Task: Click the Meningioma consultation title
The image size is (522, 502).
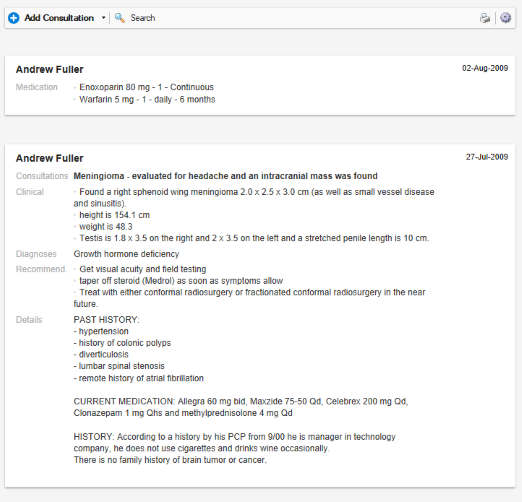Action: [x=225, y=176]
